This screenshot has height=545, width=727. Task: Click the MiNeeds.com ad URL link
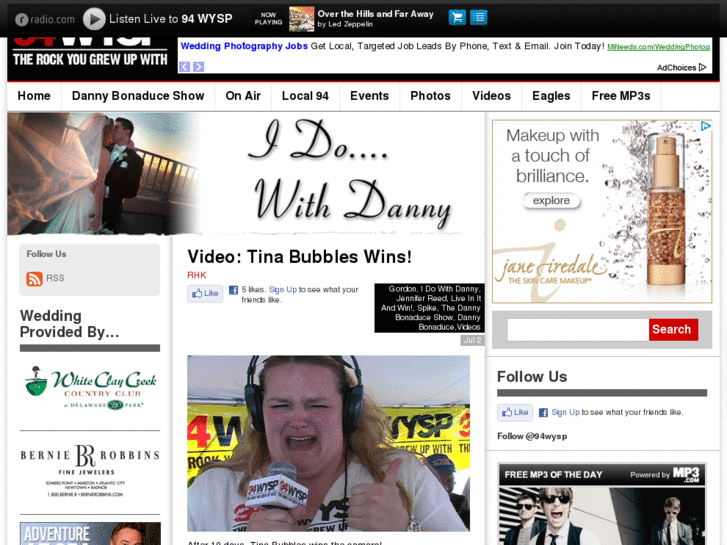pyautogui.click(x=658, y=47)
